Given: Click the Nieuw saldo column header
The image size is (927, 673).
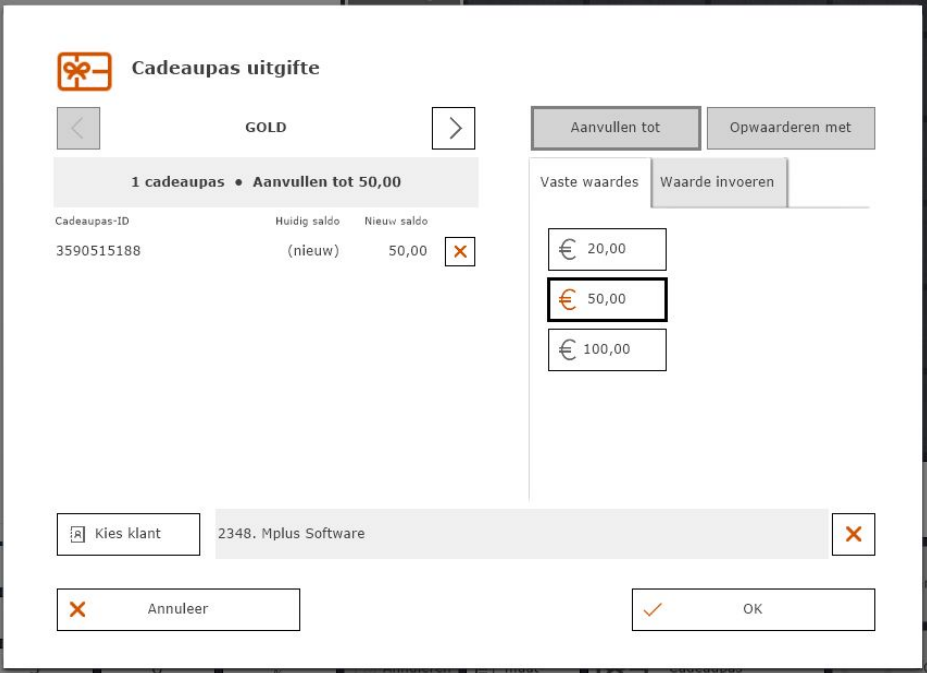Looking at the screenshot, I should 395,221.
